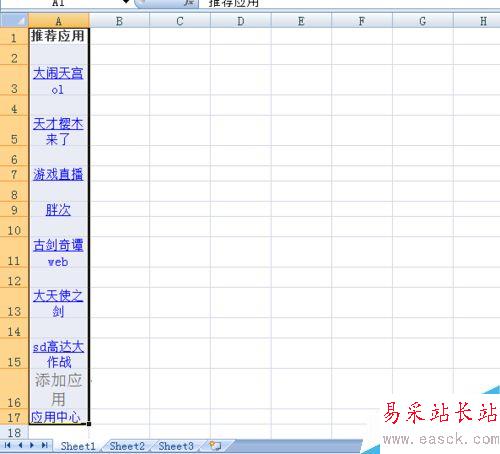
Task: Jump to first sheet with navigation arrow
Action: [7, 445]
